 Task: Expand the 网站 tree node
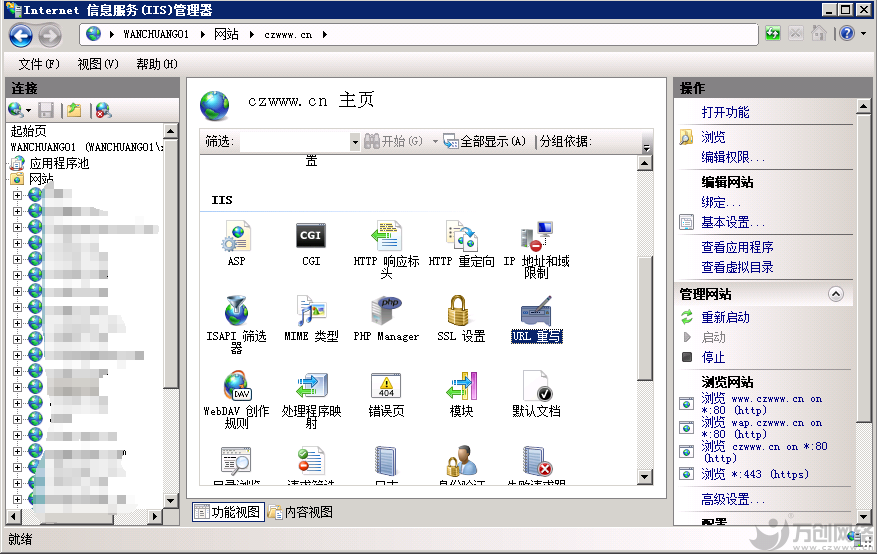[8, 179]
